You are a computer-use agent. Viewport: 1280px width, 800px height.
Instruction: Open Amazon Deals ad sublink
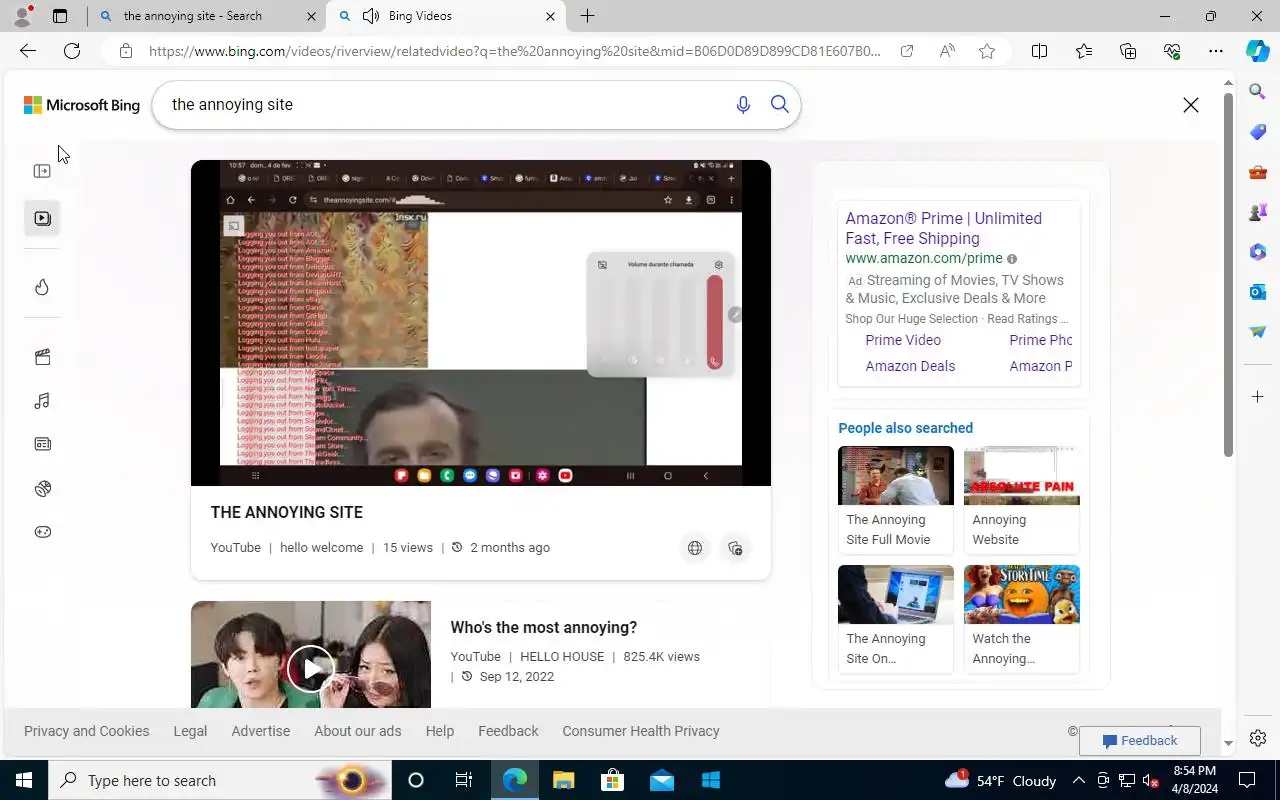pos(910,366)
